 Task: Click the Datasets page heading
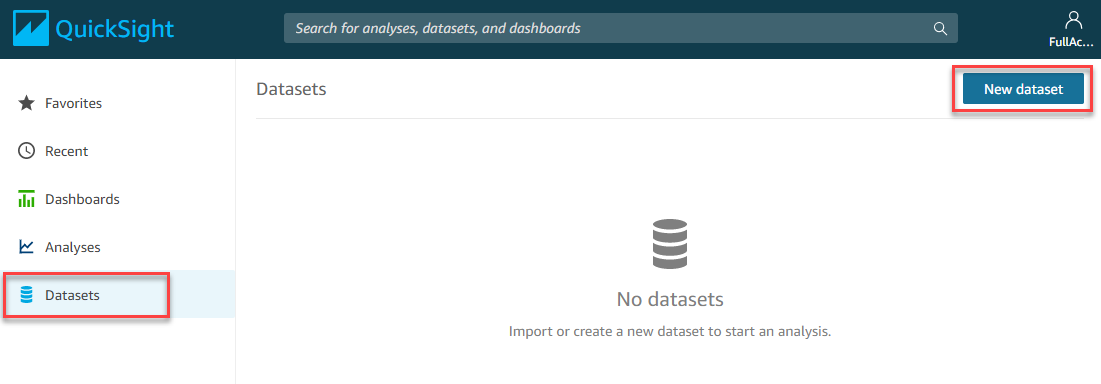(291, 89)
